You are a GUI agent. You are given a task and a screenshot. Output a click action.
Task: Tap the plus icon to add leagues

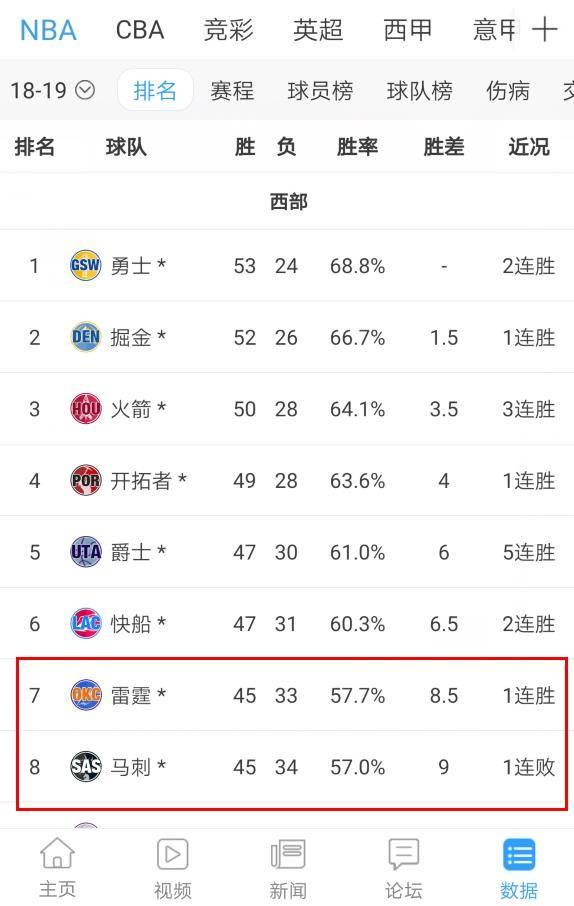[x=544, y=29]
